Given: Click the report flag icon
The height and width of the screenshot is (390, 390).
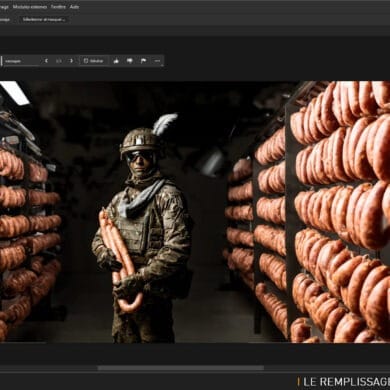Looking at the screenshot, I should [143, 61].
